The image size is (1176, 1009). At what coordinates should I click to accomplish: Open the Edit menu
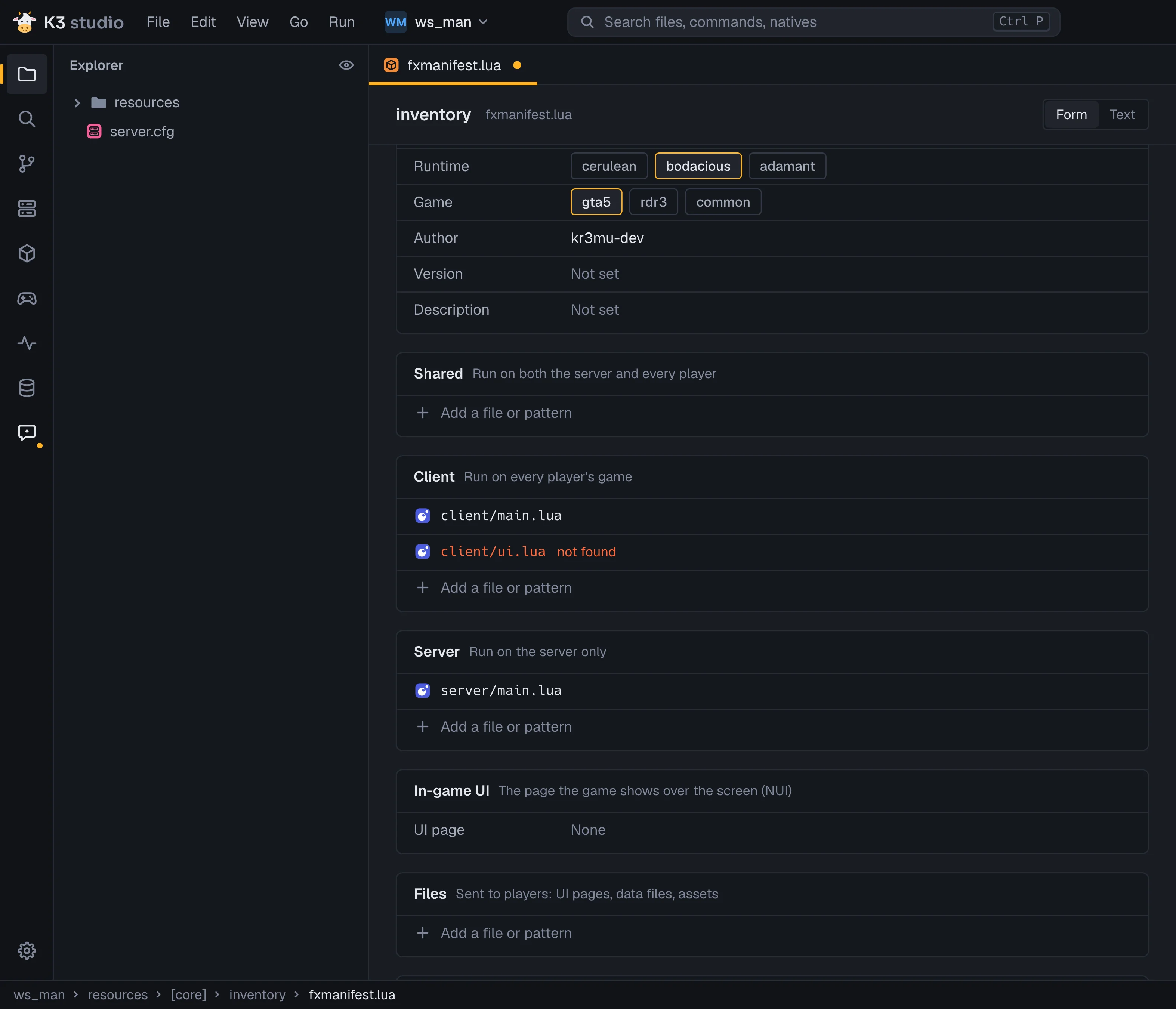[203, 22]
